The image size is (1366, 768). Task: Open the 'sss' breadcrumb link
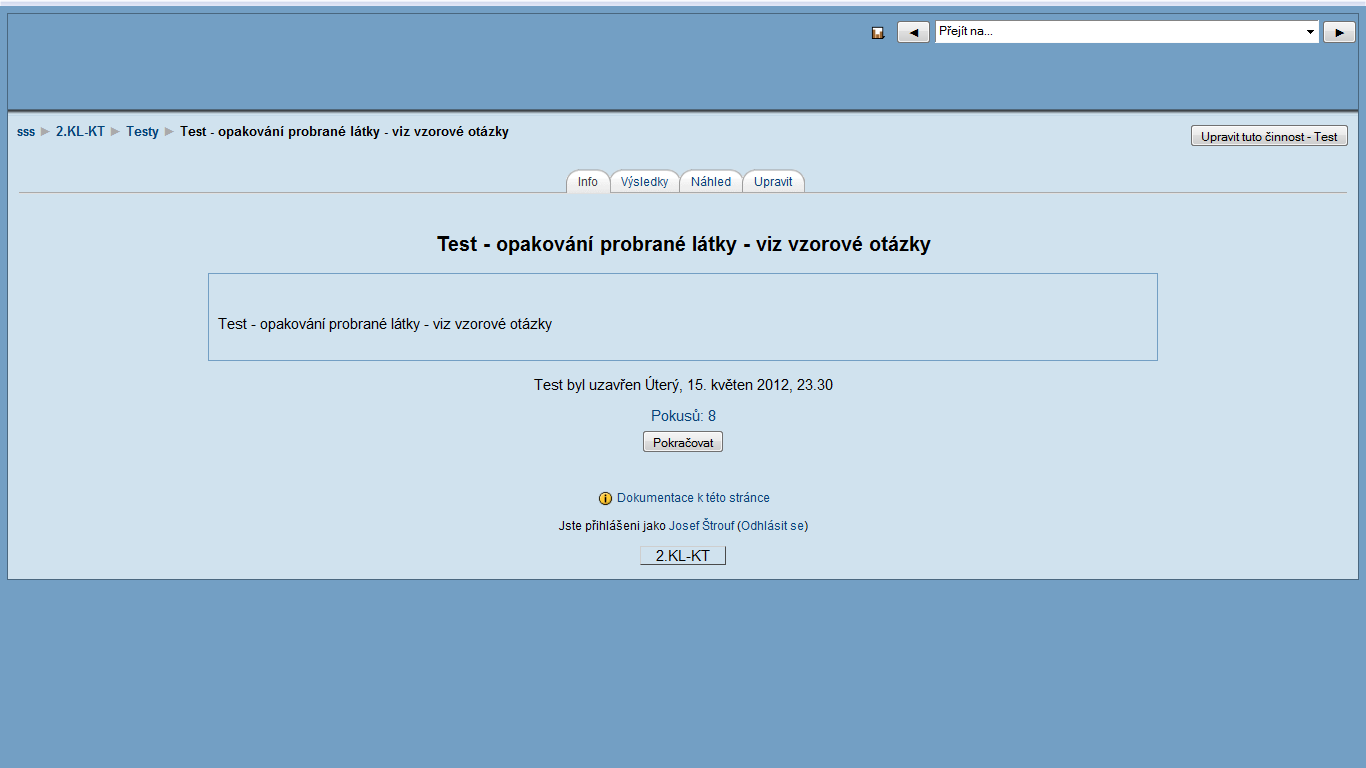pos(26,132)
